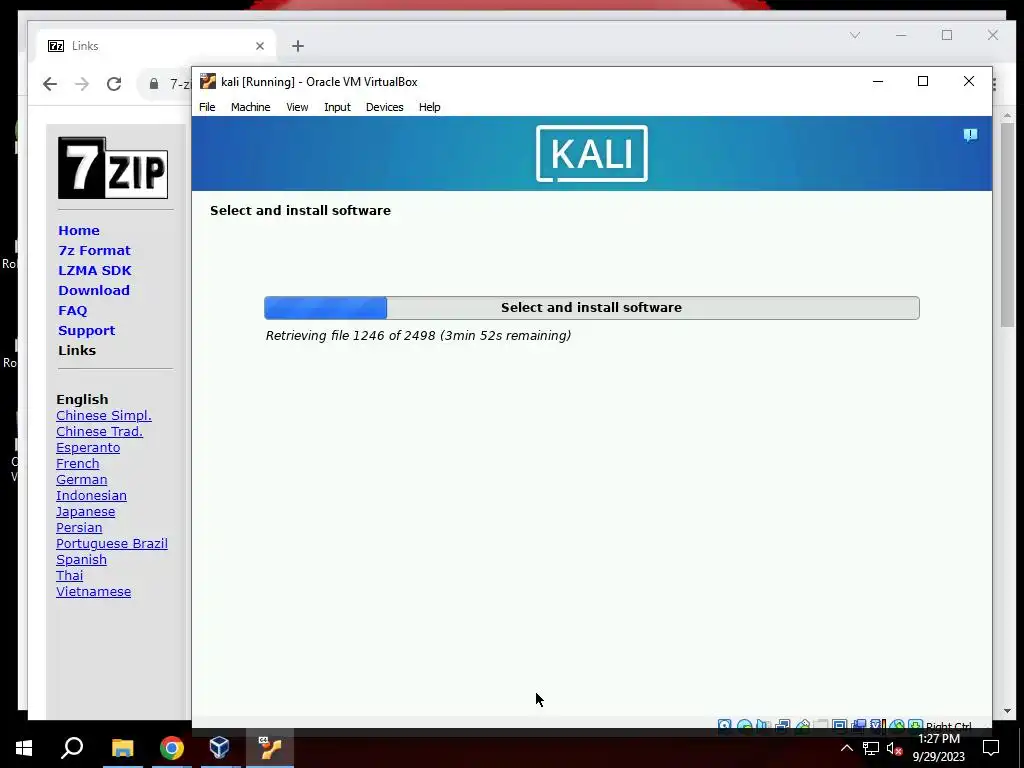The height and width of the screenshot is (768, 1024).
Task: Click the shared folders indicator icon
Action: click(x=820, y=724)
